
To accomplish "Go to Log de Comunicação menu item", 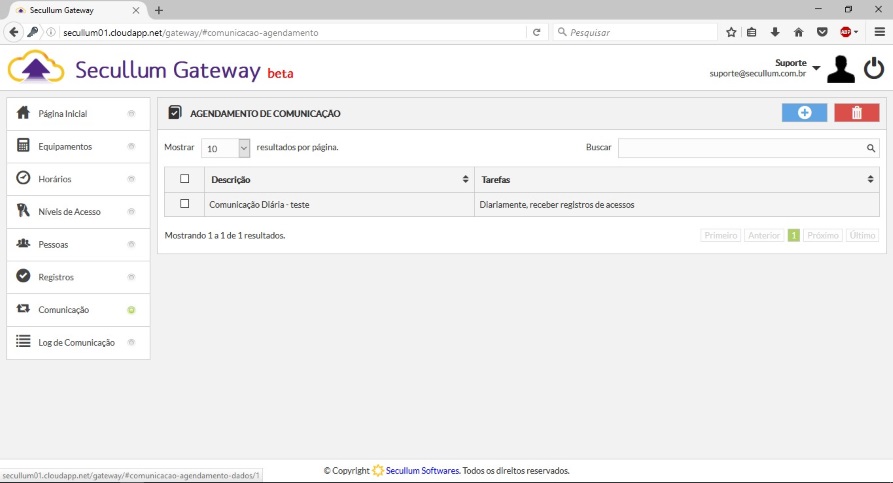I will (x=76, y=342).
